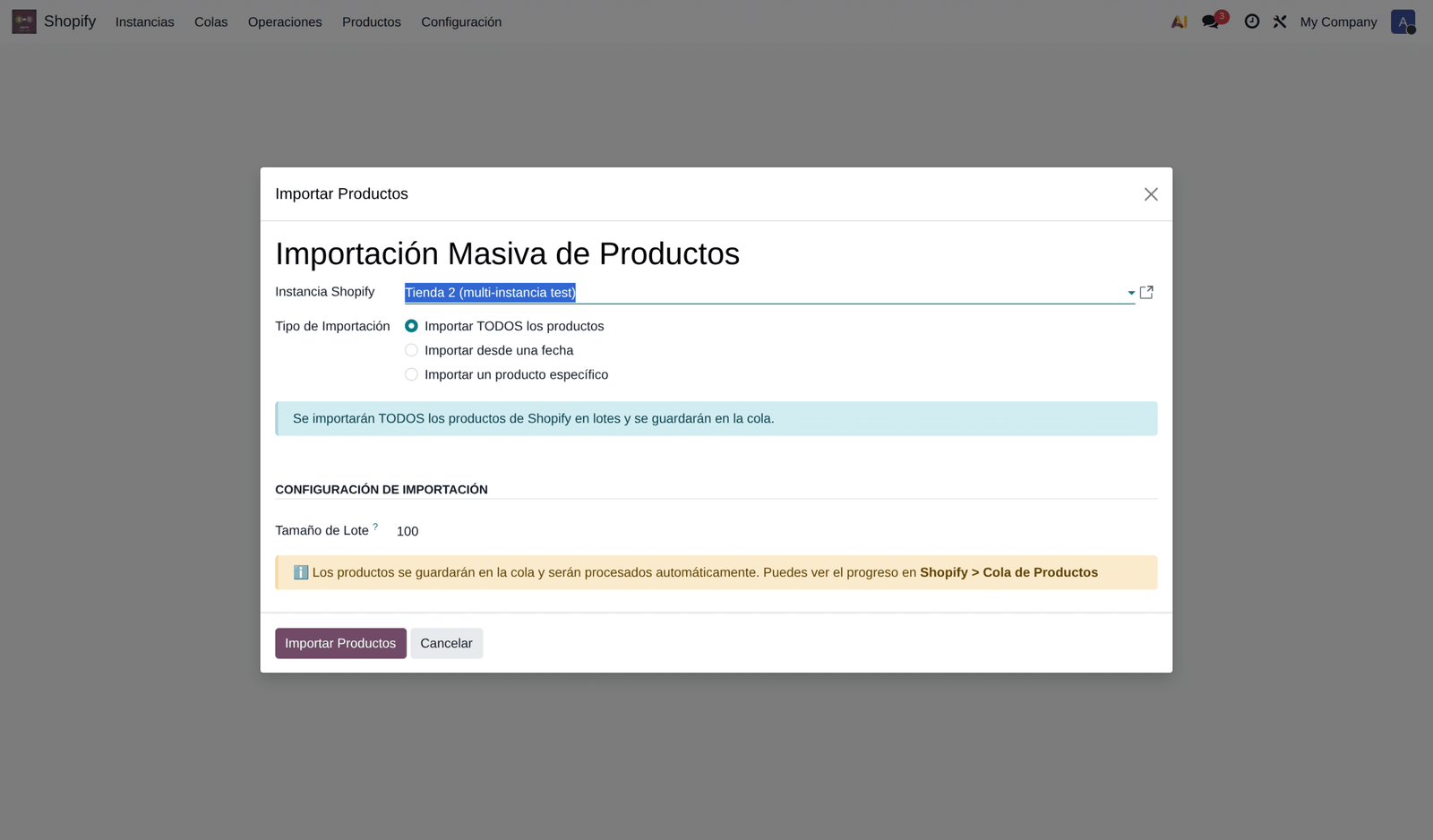Viewport: 1433px width, 840px height.
Task: Click the Shopify app logo icon
Action: 24,21
